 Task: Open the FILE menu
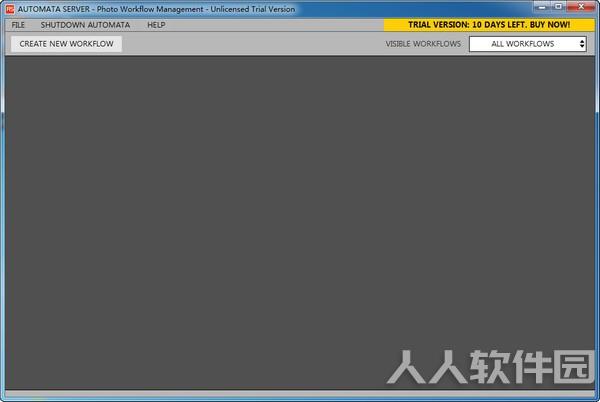[18, 25]
